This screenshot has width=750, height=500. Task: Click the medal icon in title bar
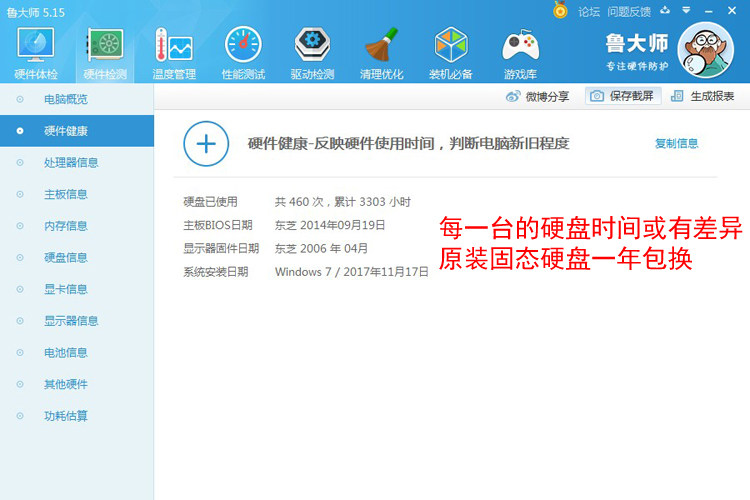coord(560,10)
